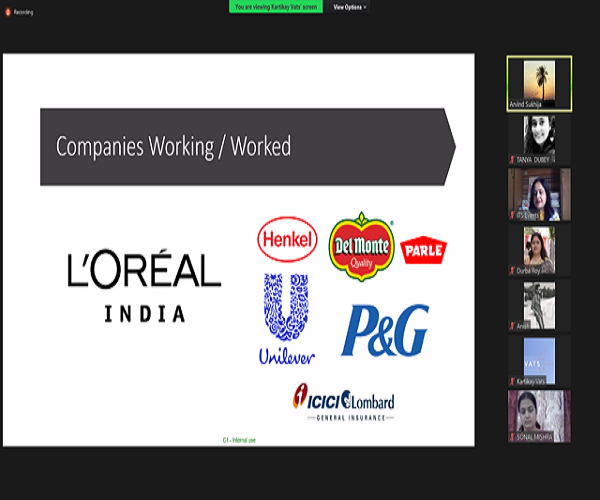Click the 'Companies Working / Worked' slide title

coord(173,146)
